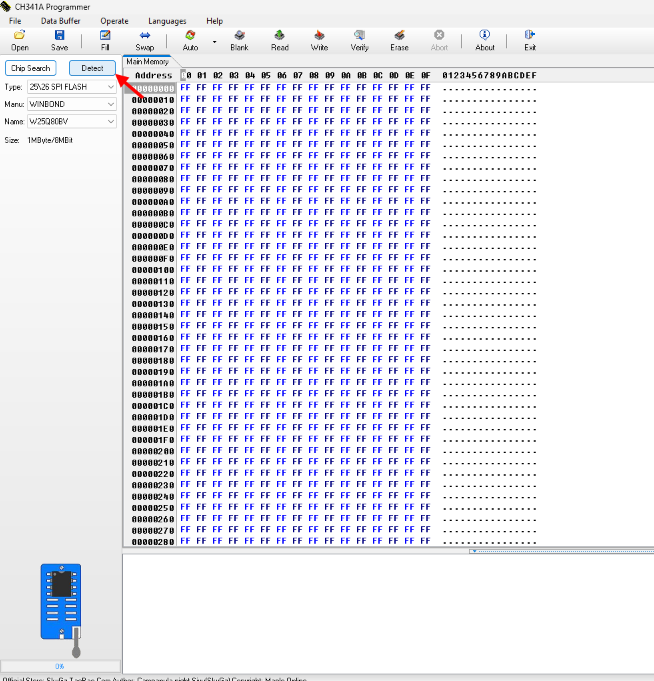Open the Operate menu

[114, 21]
